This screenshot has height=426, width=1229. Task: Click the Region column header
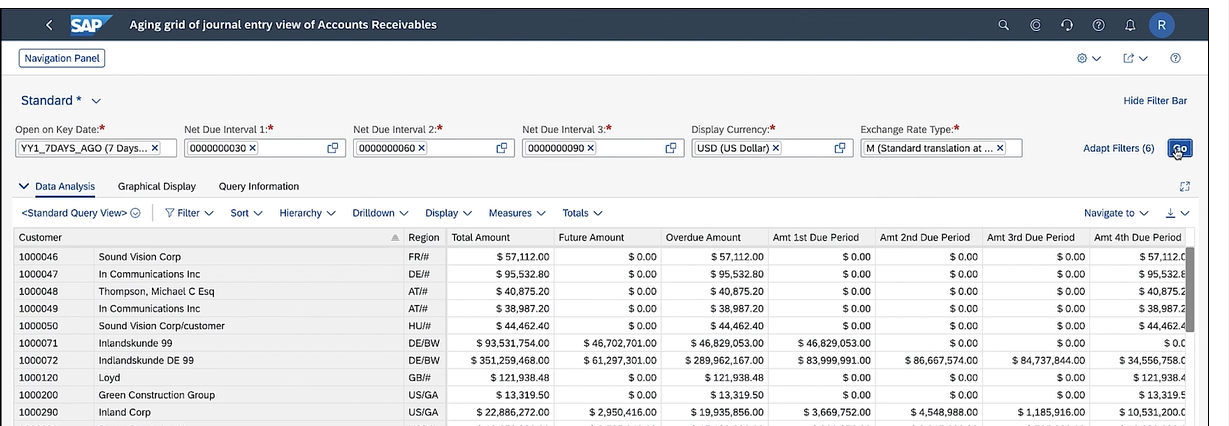(425, 237)
